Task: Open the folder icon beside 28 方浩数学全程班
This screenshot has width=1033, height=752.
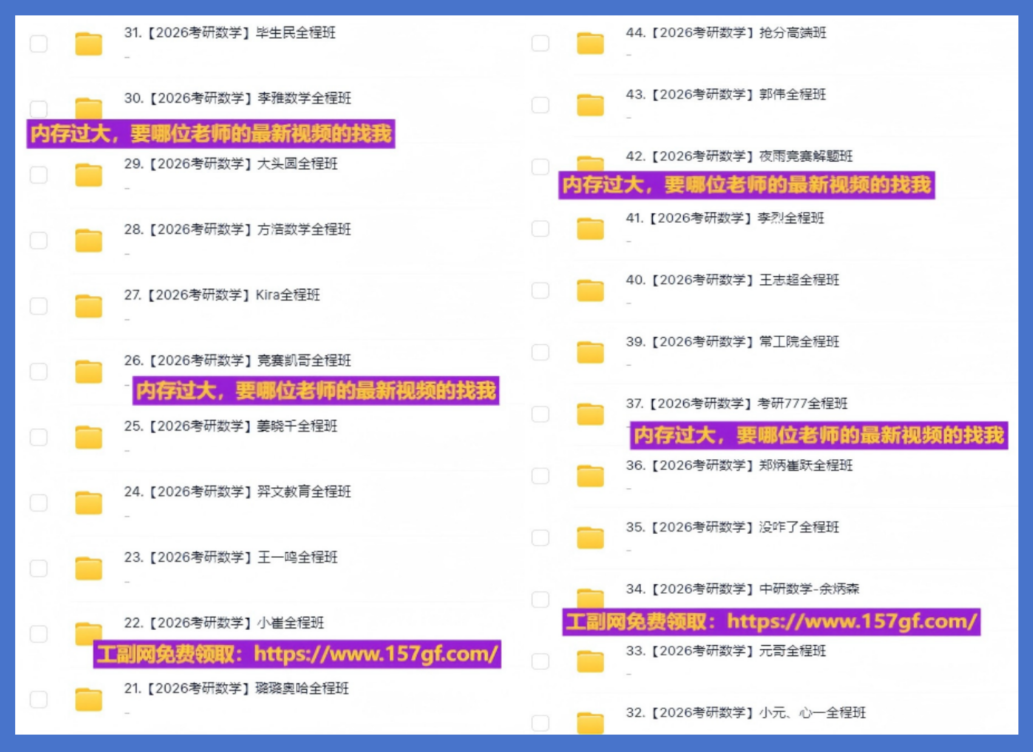Action: 89,240
